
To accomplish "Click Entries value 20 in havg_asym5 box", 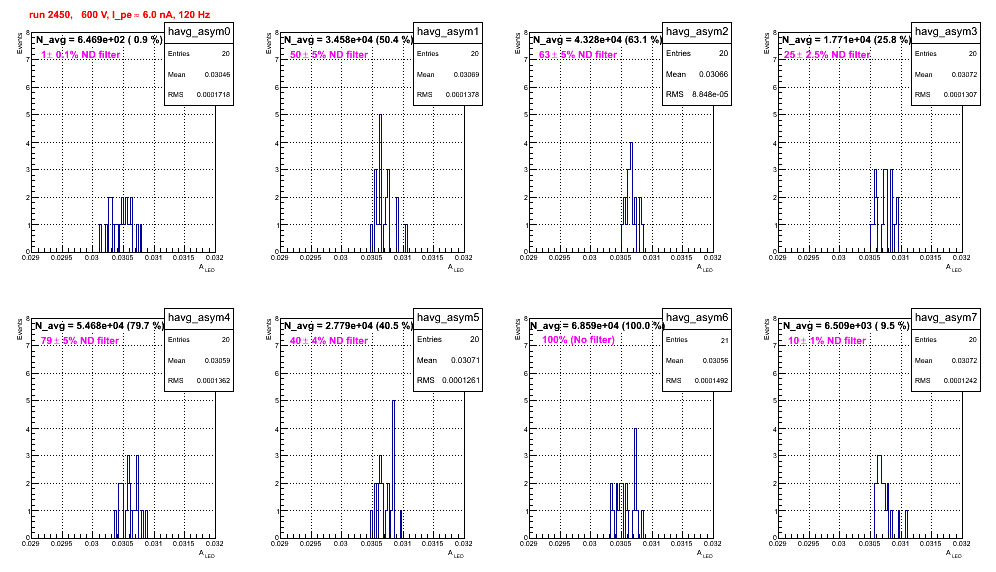I will click(x=474, y=339).
